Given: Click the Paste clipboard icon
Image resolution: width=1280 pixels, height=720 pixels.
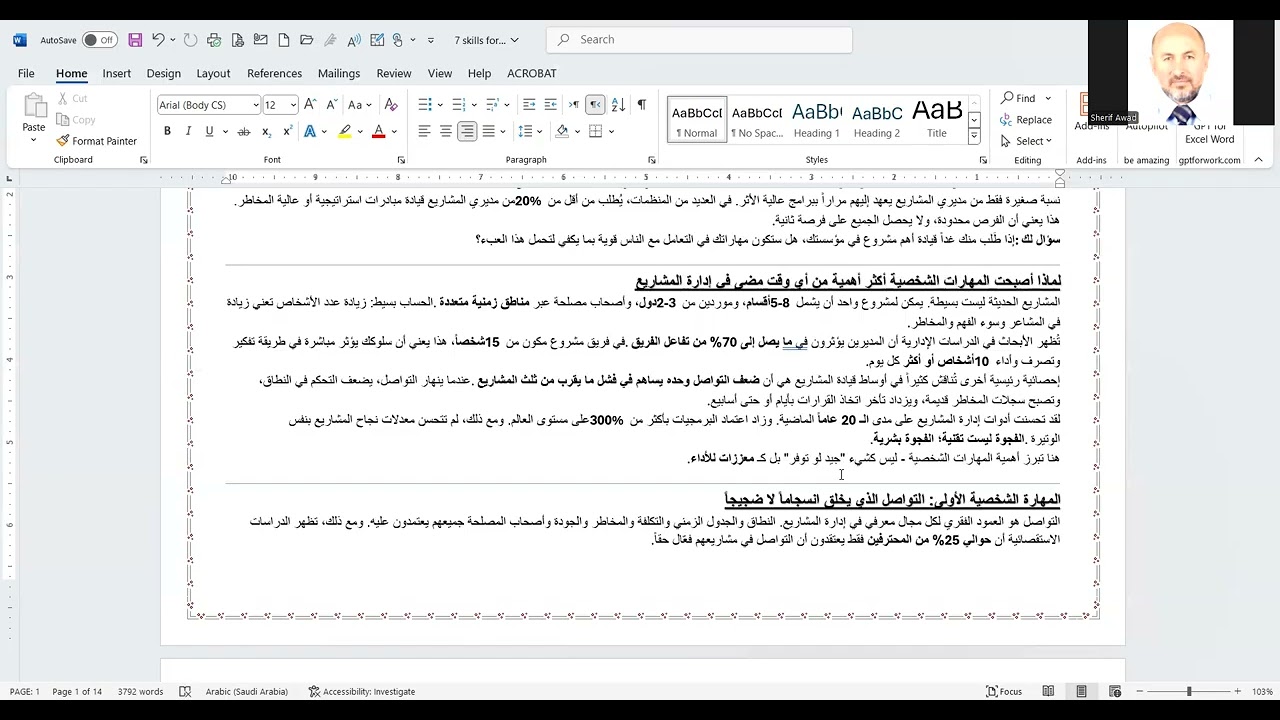Looking at the screenshot, I should pos(34,106).
